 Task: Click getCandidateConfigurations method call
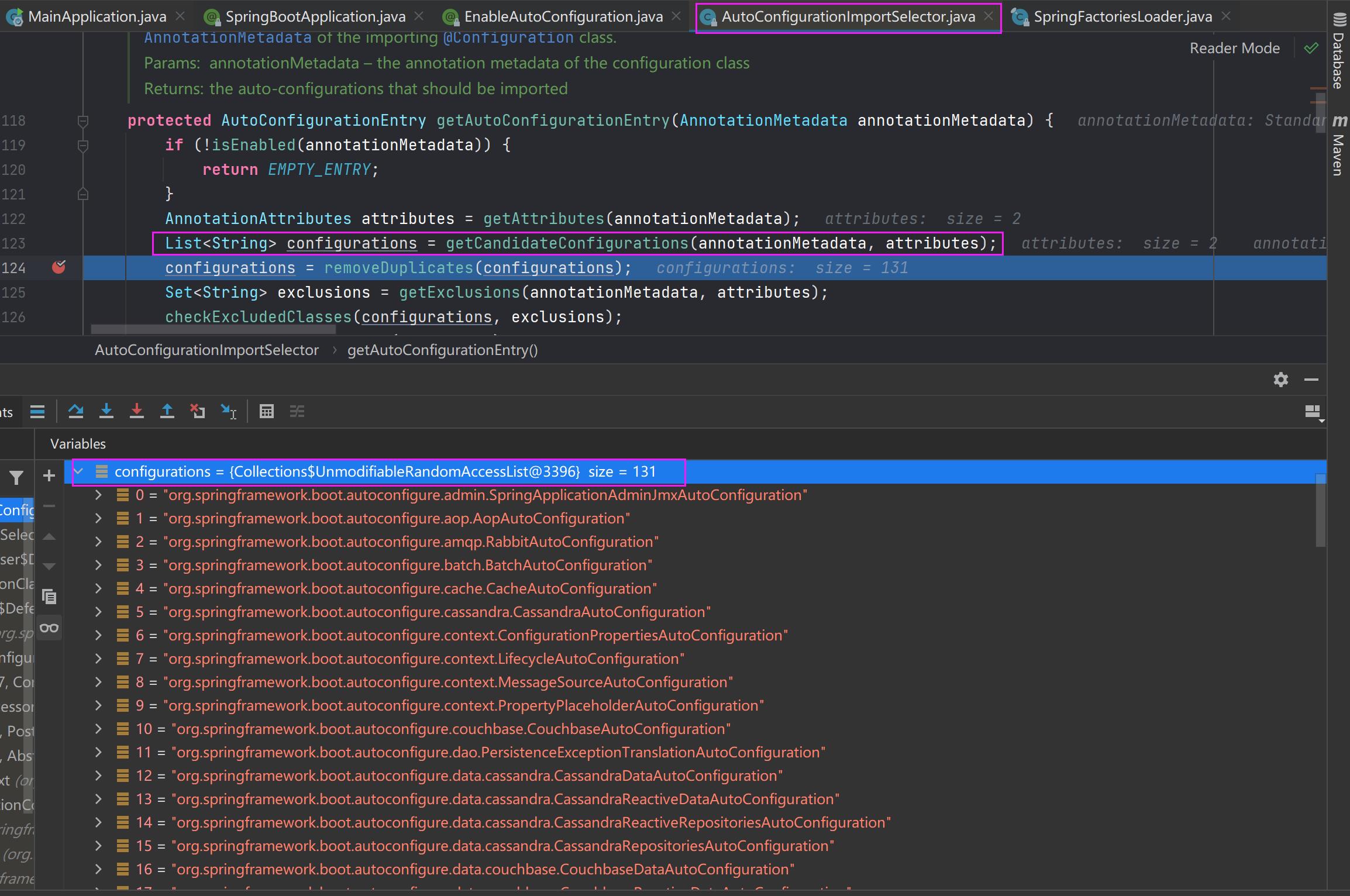(x=567, y=243)
